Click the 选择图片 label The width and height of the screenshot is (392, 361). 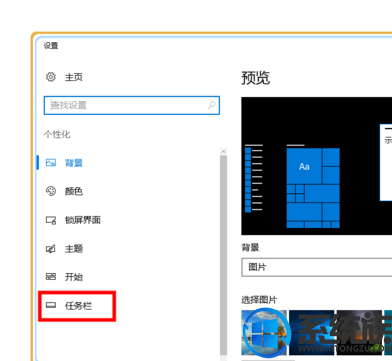[259, 300]
